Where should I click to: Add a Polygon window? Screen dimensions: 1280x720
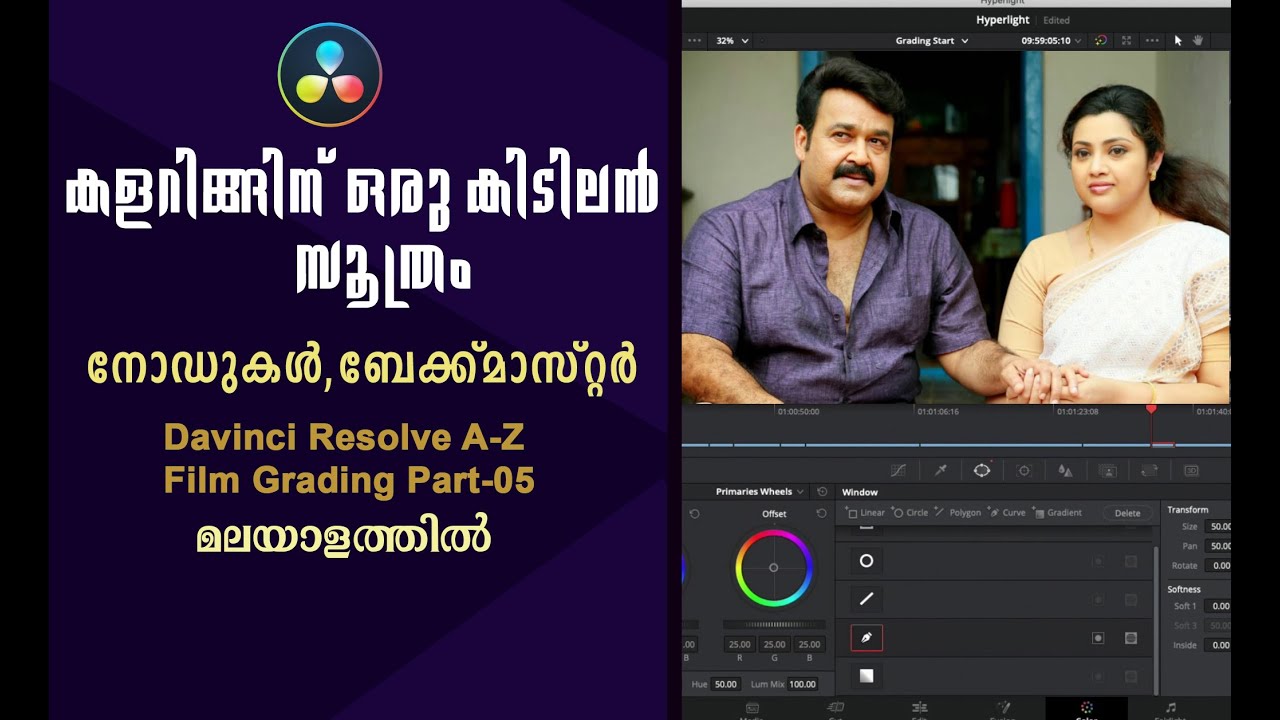pos(957,513)
